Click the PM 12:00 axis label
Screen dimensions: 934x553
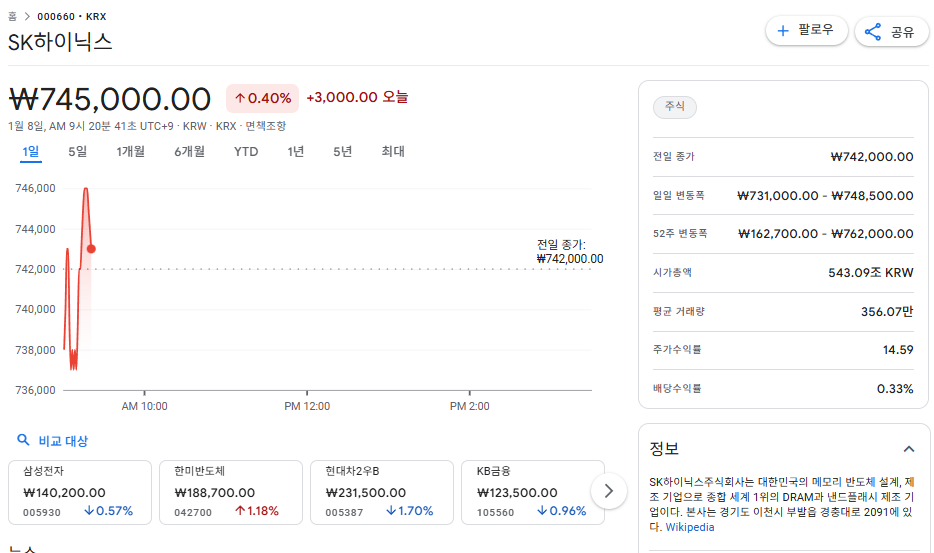(307, 406)
